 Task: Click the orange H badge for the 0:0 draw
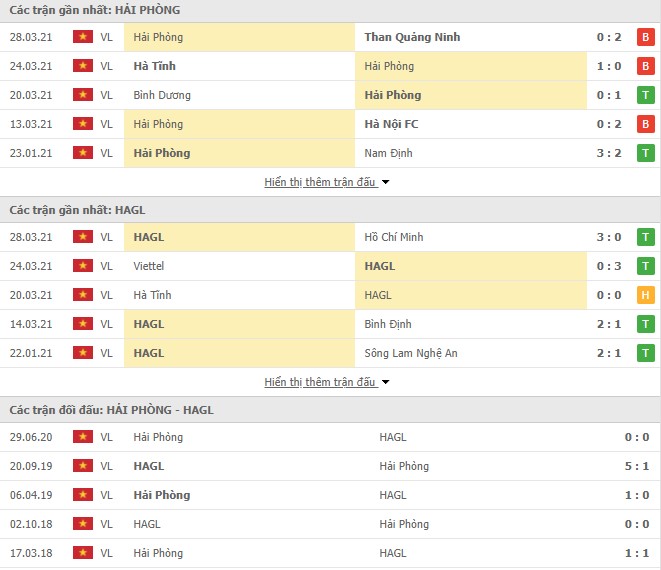tap(646, 295)
